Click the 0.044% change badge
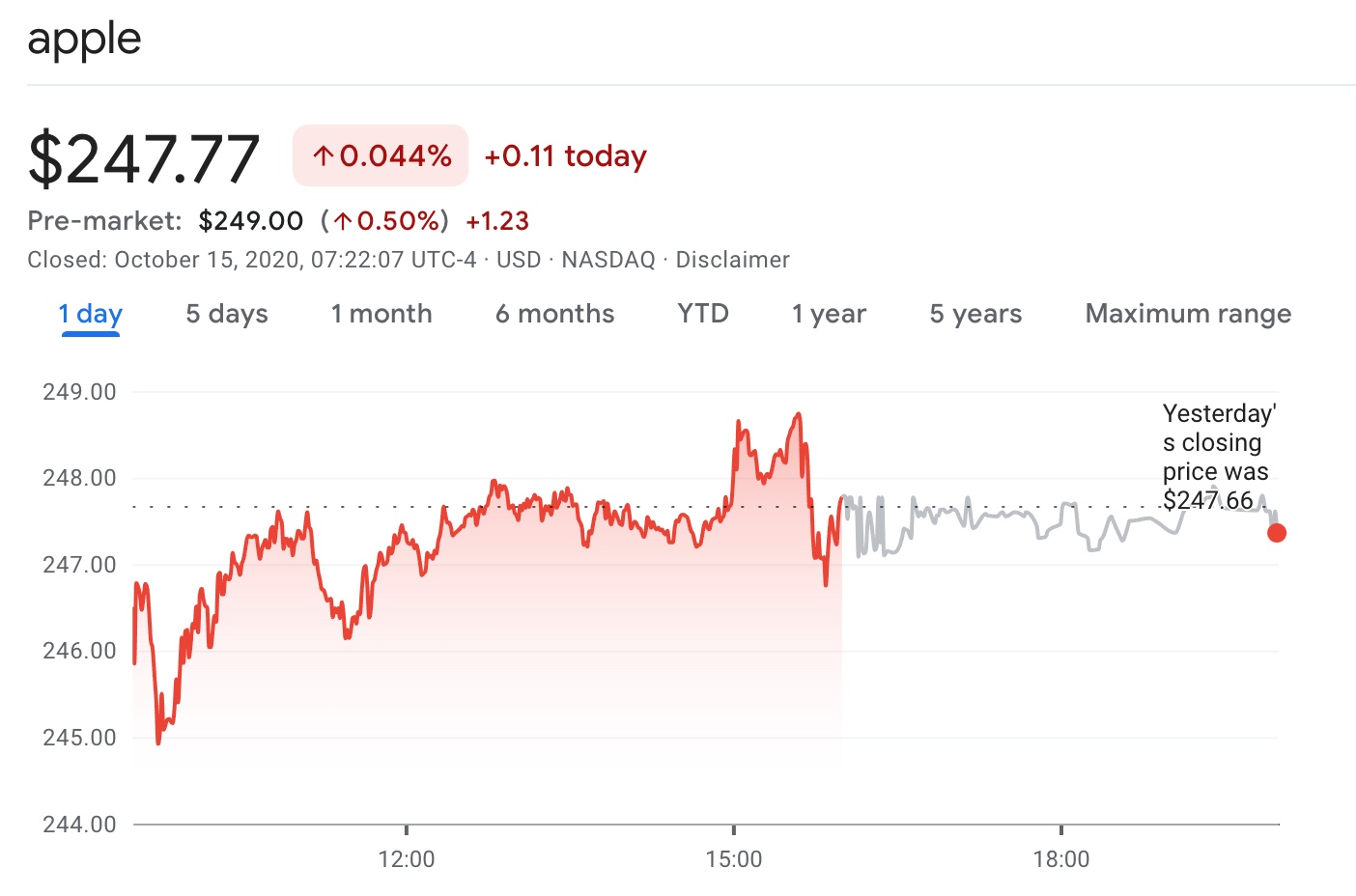The image size is (1356, 896). click(381, 155)
